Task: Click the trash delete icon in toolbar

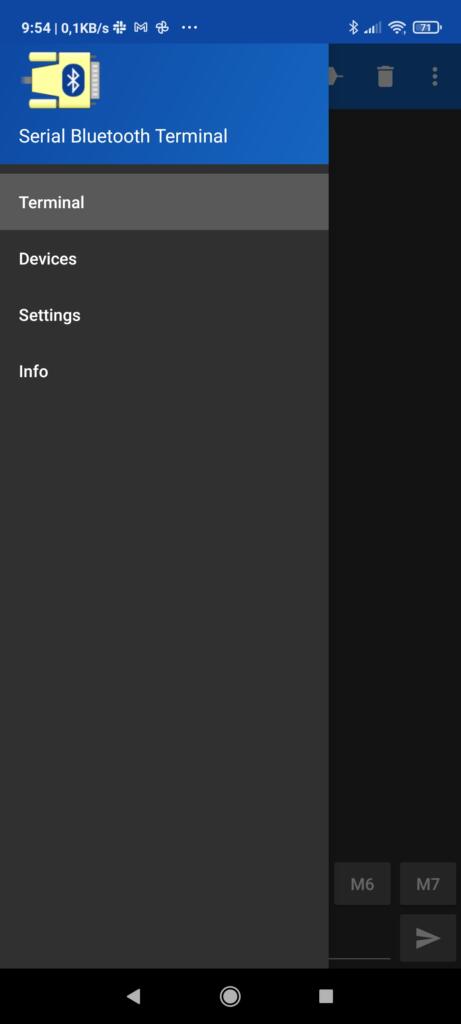Action: (385, 77)
